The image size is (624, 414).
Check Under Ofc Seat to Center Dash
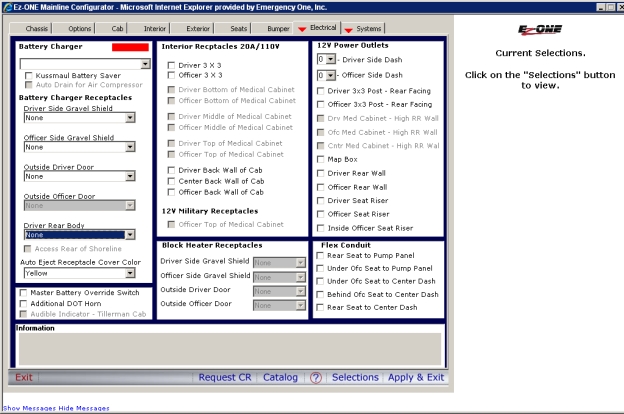[x=320, y=281]
